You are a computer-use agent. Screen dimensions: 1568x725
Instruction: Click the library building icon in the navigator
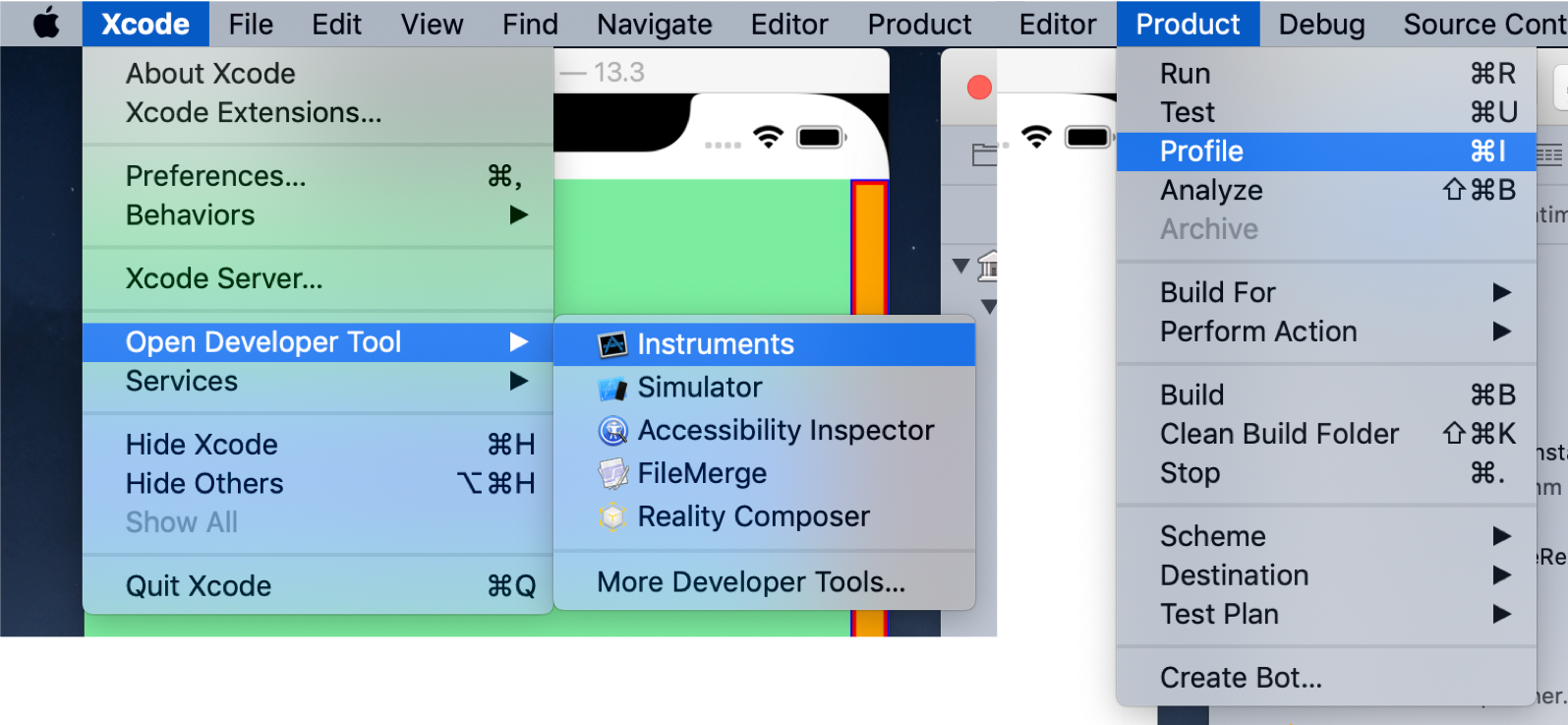[988, 266]
